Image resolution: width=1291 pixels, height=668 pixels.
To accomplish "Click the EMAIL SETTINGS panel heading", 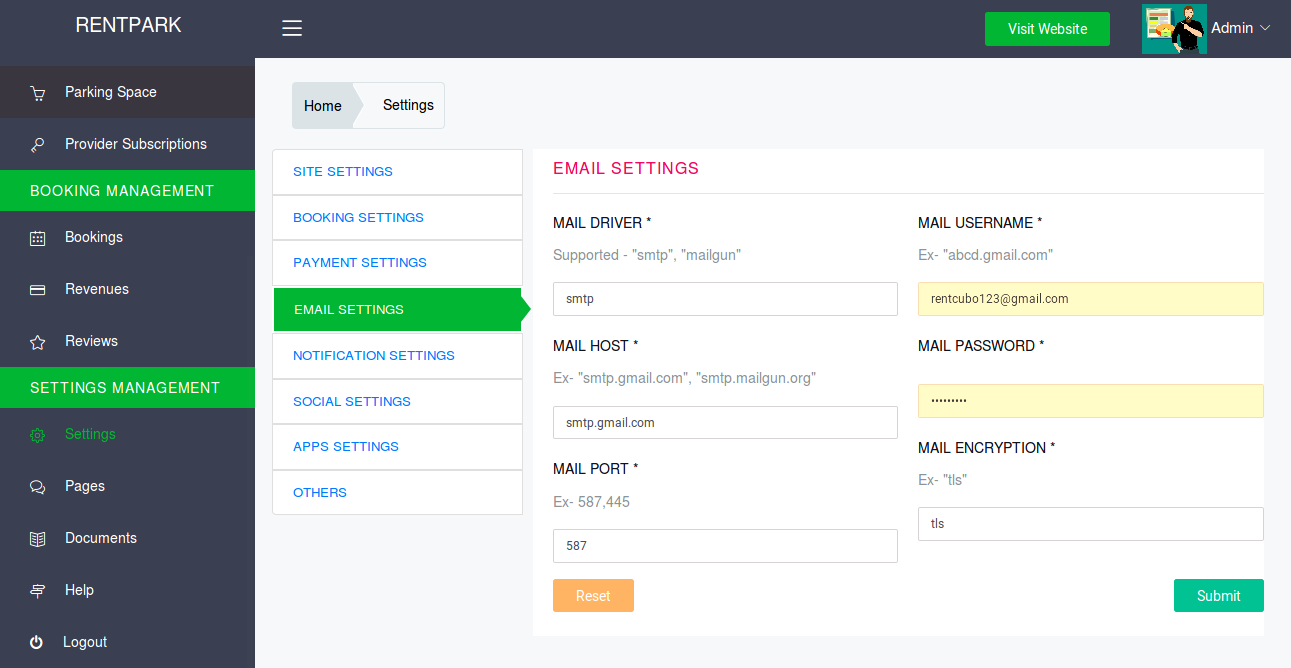I will 626,168.
